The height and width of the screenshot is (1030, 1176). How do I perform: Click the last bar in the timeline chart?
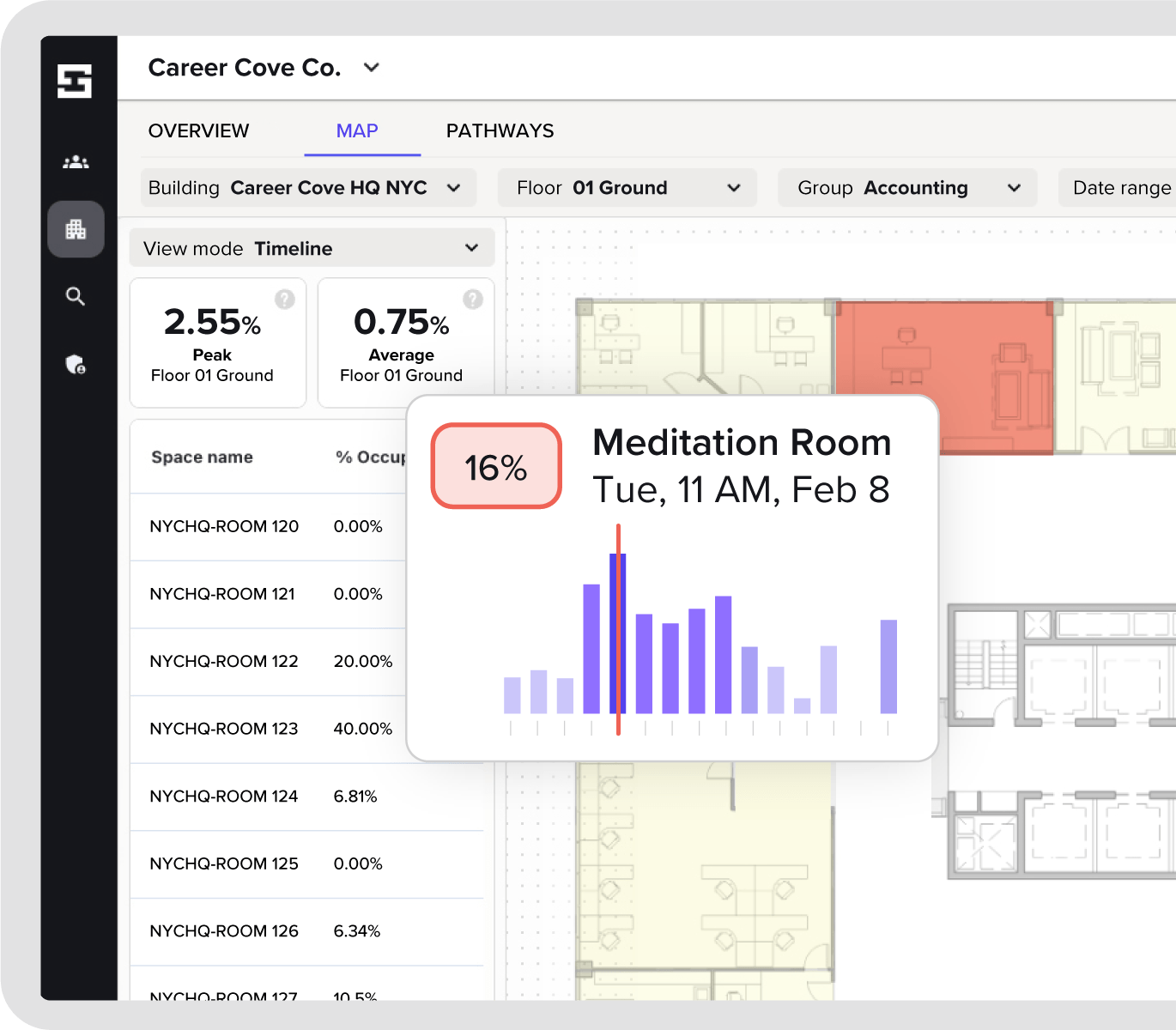(x=888, y=667)
